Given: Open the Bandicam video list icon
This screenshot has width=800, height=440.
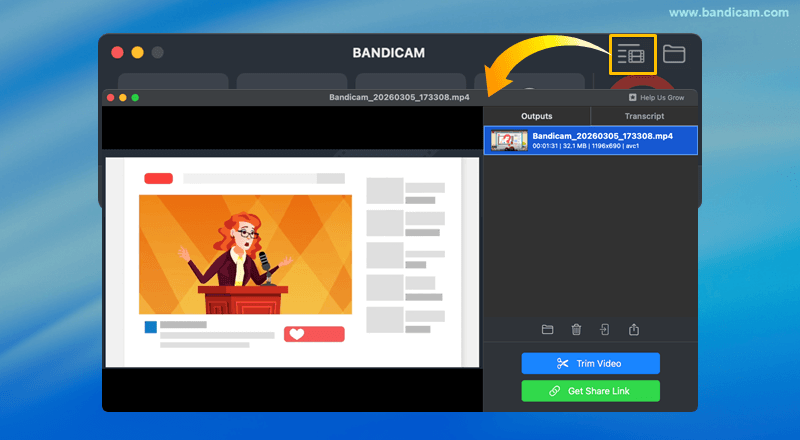Looking at the screenshot, I should click(x=632, y=54).
